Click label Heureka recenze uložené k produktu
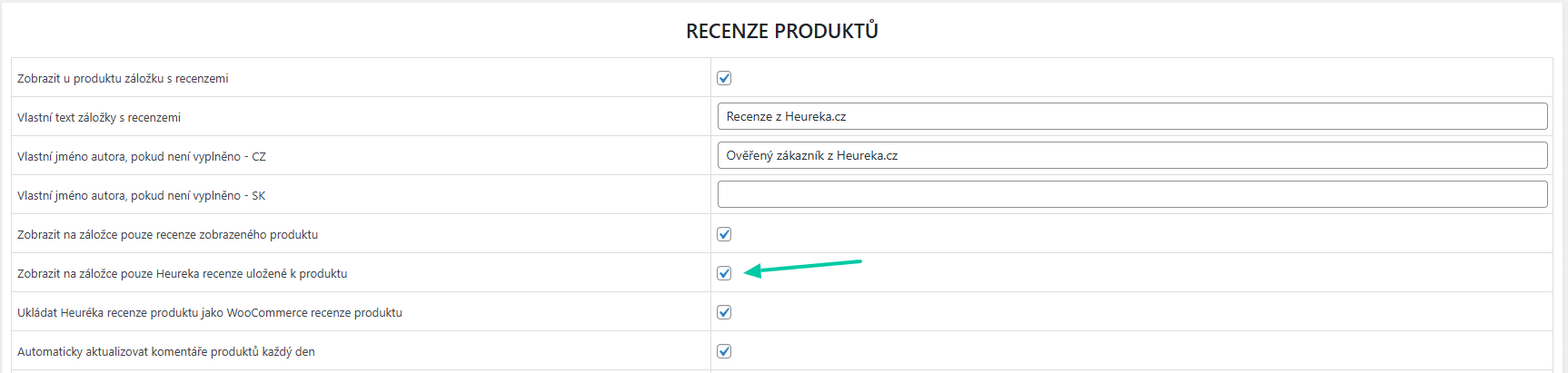The height and width of the screenshot is (373, 1568). [182, 274]
